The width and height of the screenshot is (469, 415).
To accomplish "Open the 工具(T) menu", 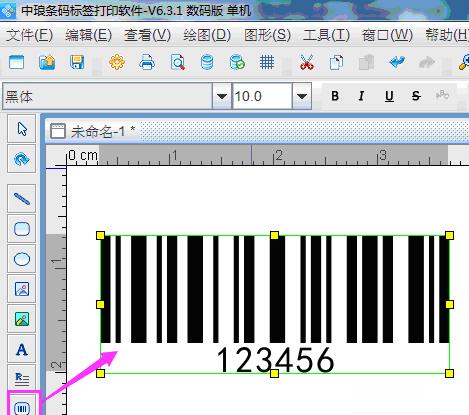I will pyautogui.click(x=326, y=35).
